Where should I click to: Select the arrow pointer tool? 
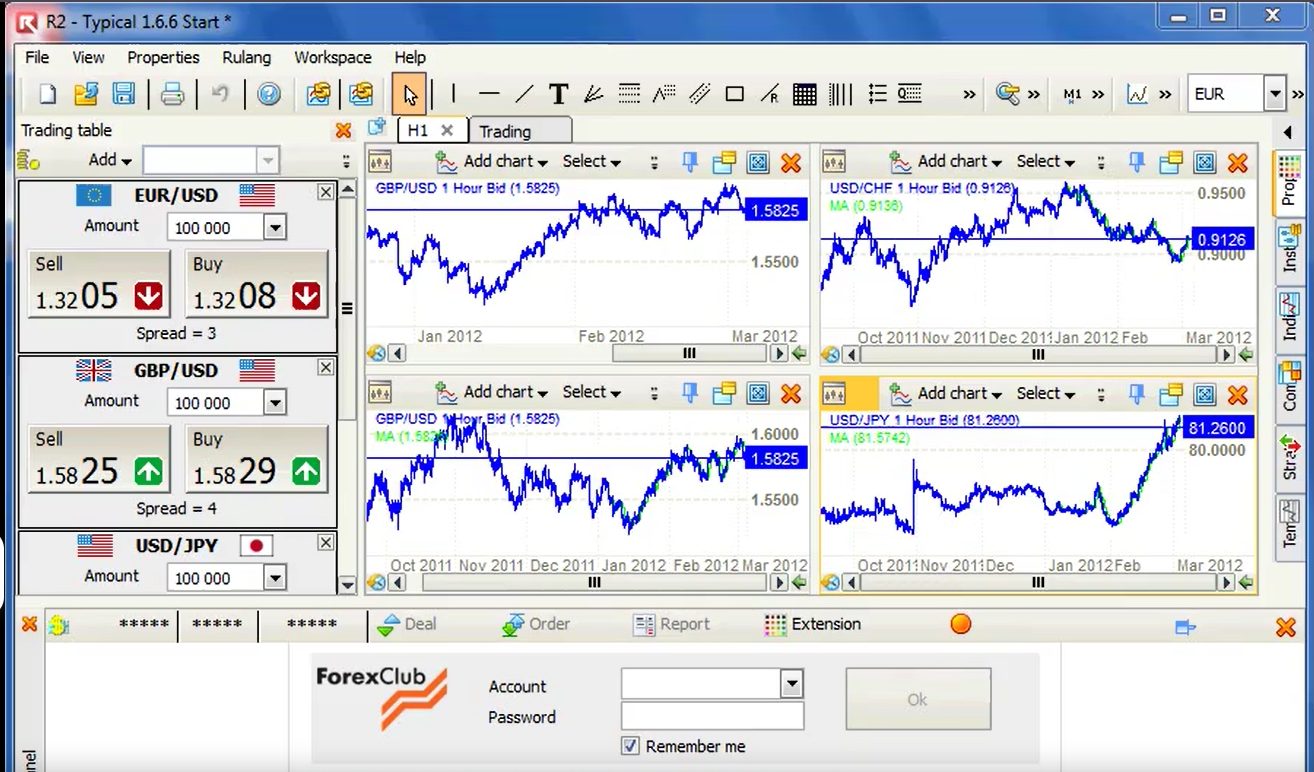pos(410,94)
